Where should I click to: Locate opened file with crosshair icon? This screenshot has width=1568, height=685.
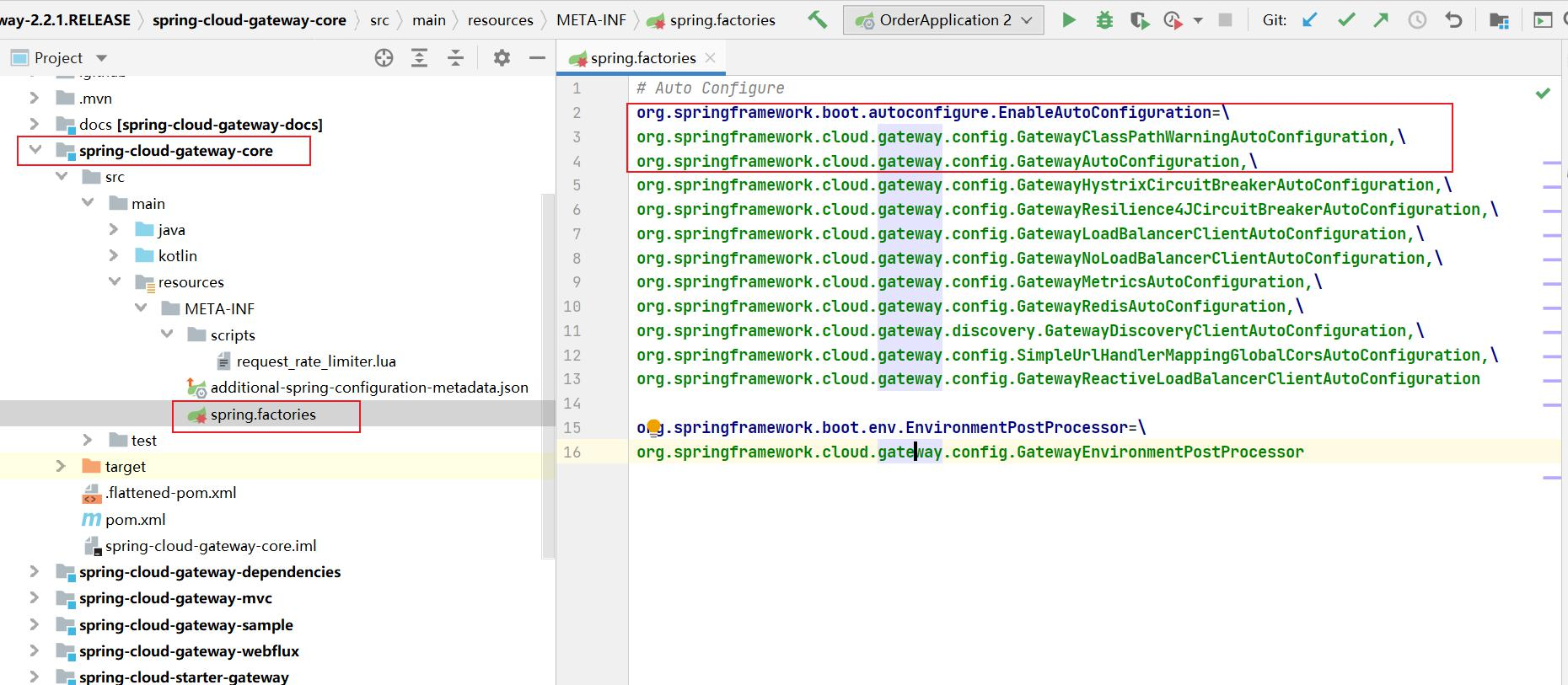pos(384,57)
